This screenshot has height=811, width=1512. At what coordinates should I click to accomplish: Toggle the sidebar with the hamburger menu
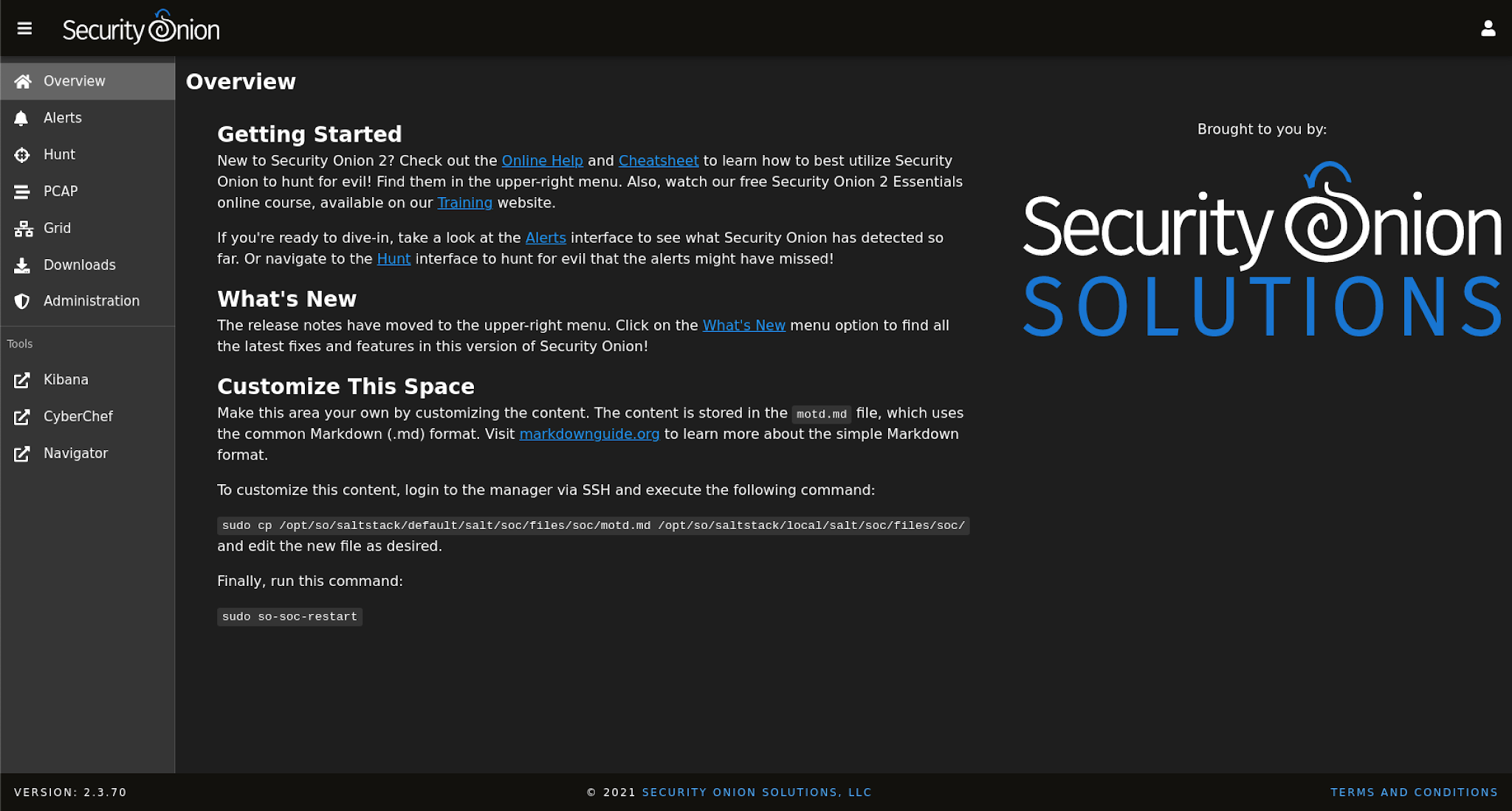pos(25,28)
